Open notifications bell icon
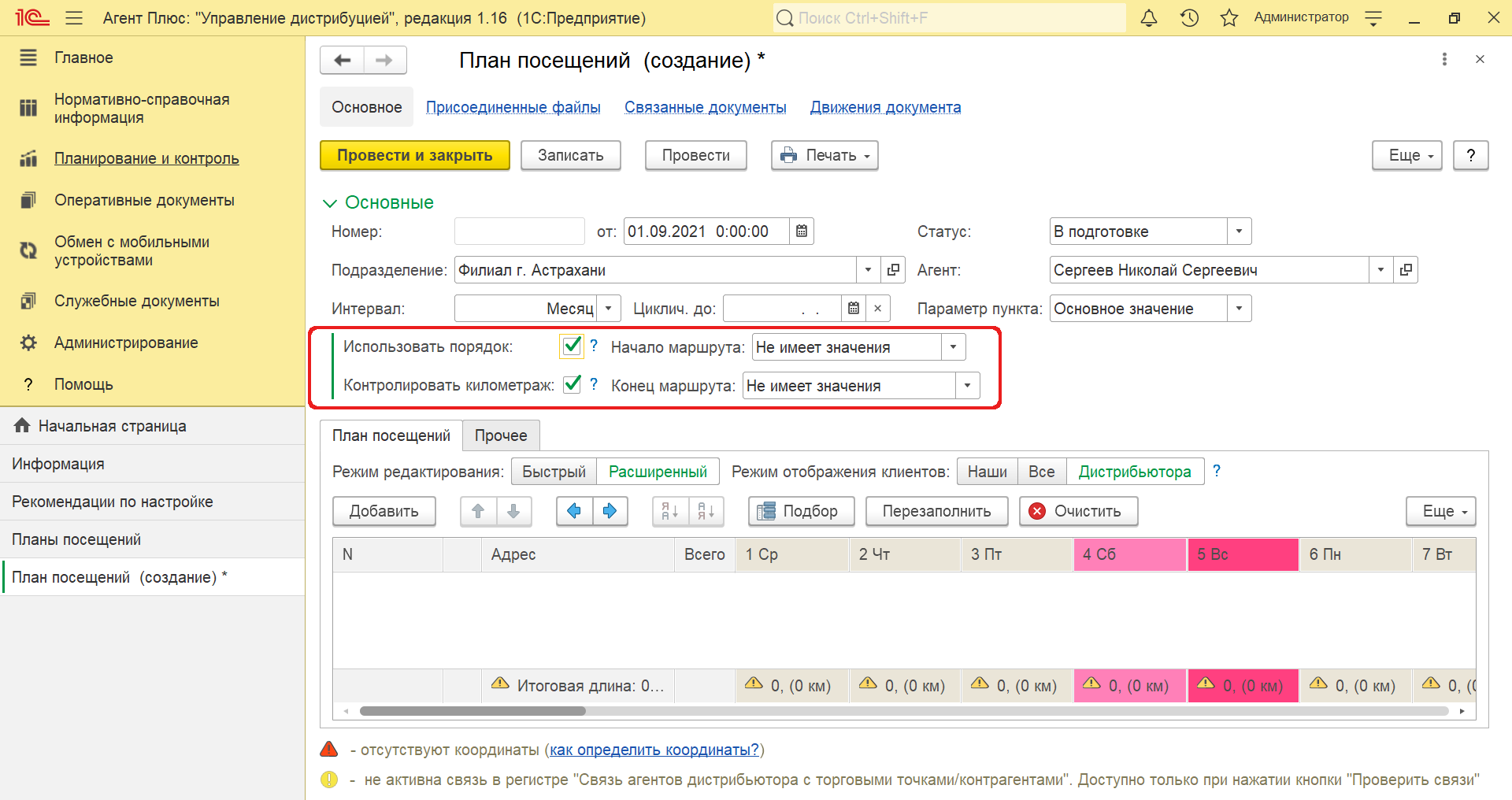The image size is (1512, 800). pyautogui.click(x=1149, y=17)
